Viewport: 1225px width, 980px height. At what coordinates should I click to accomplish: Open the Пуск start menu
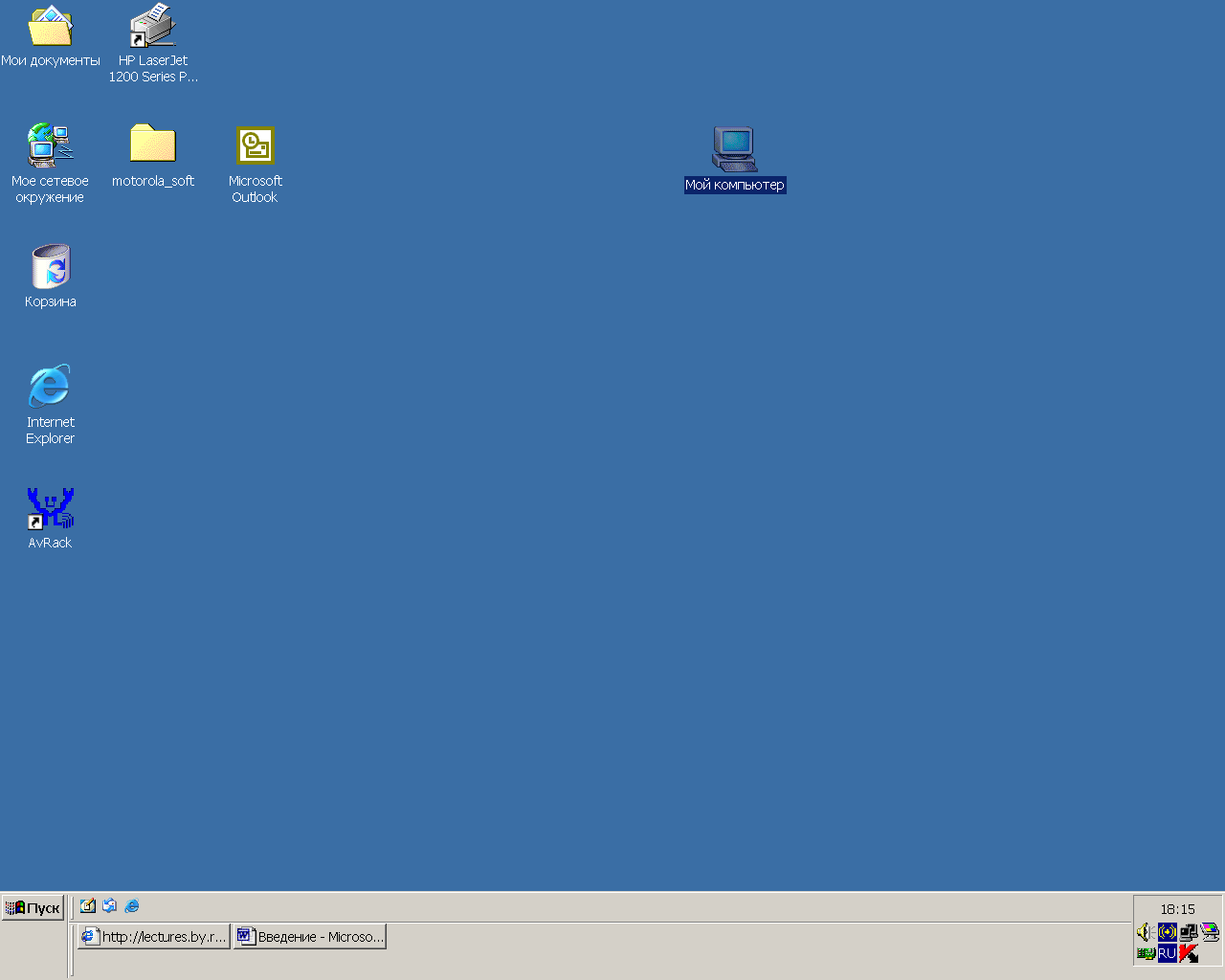coord(33,908)
